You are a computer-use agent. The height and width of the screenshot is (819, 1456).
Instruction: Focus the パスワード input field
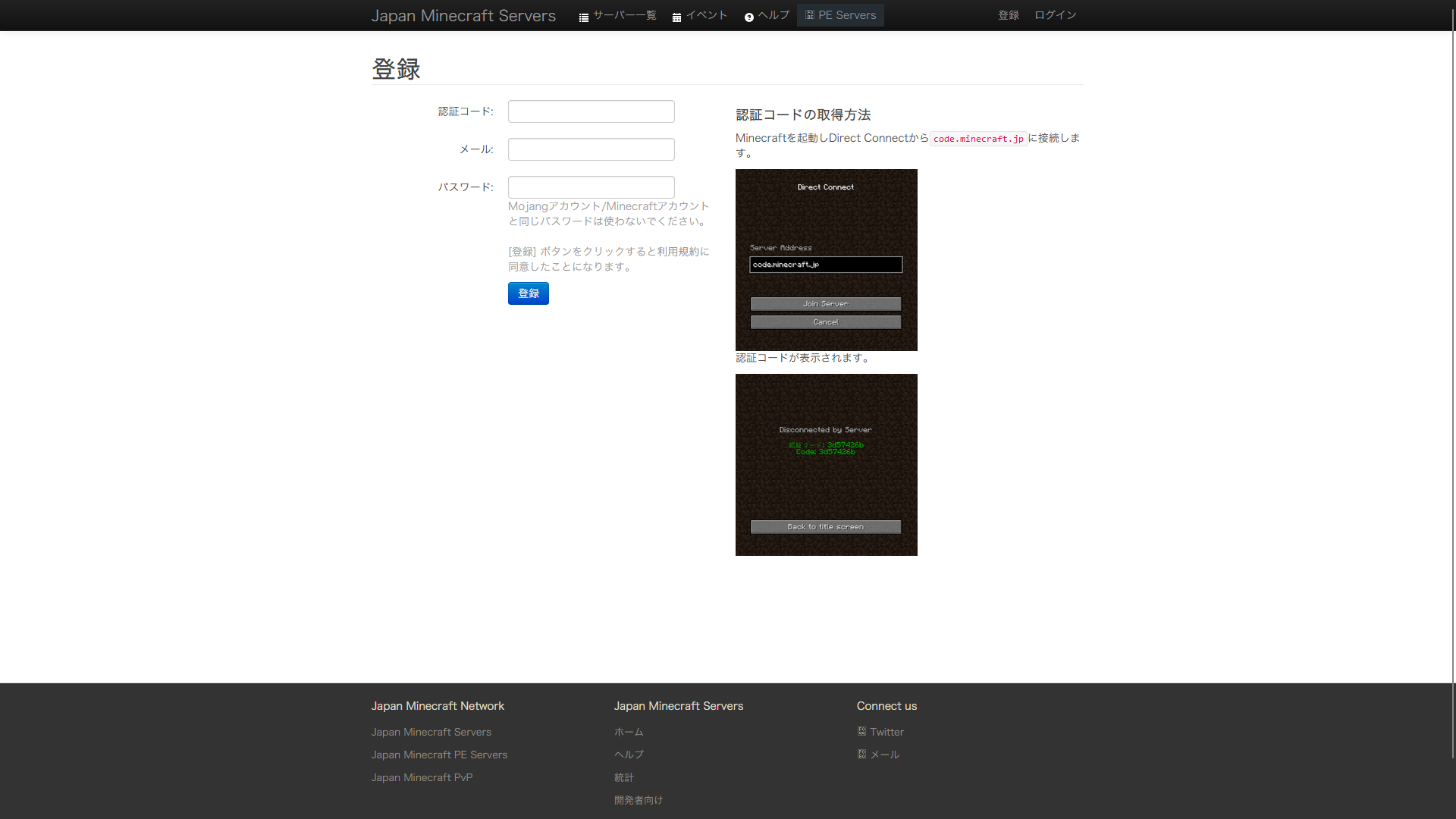[x=591, y=187]
